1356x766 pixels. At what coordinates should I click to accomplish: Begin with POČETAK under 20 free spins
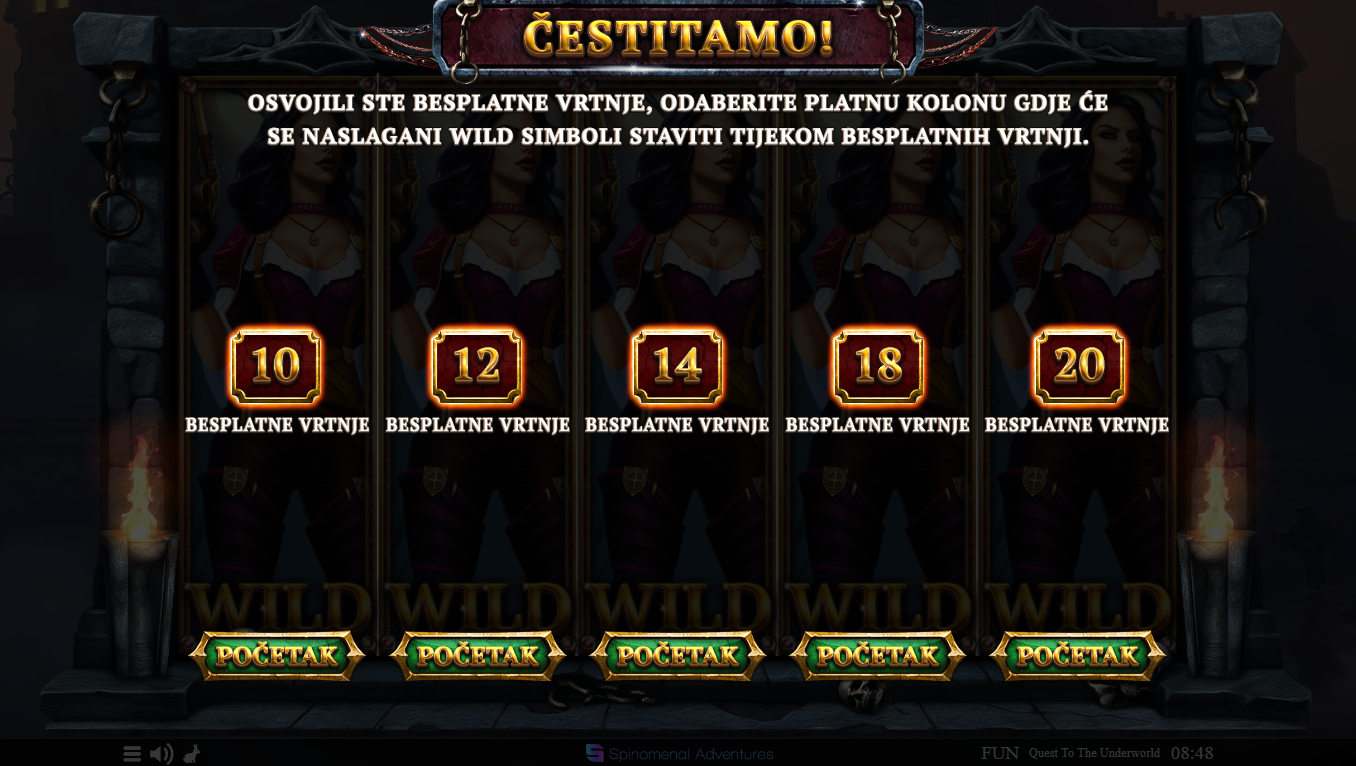(1078, 656)
